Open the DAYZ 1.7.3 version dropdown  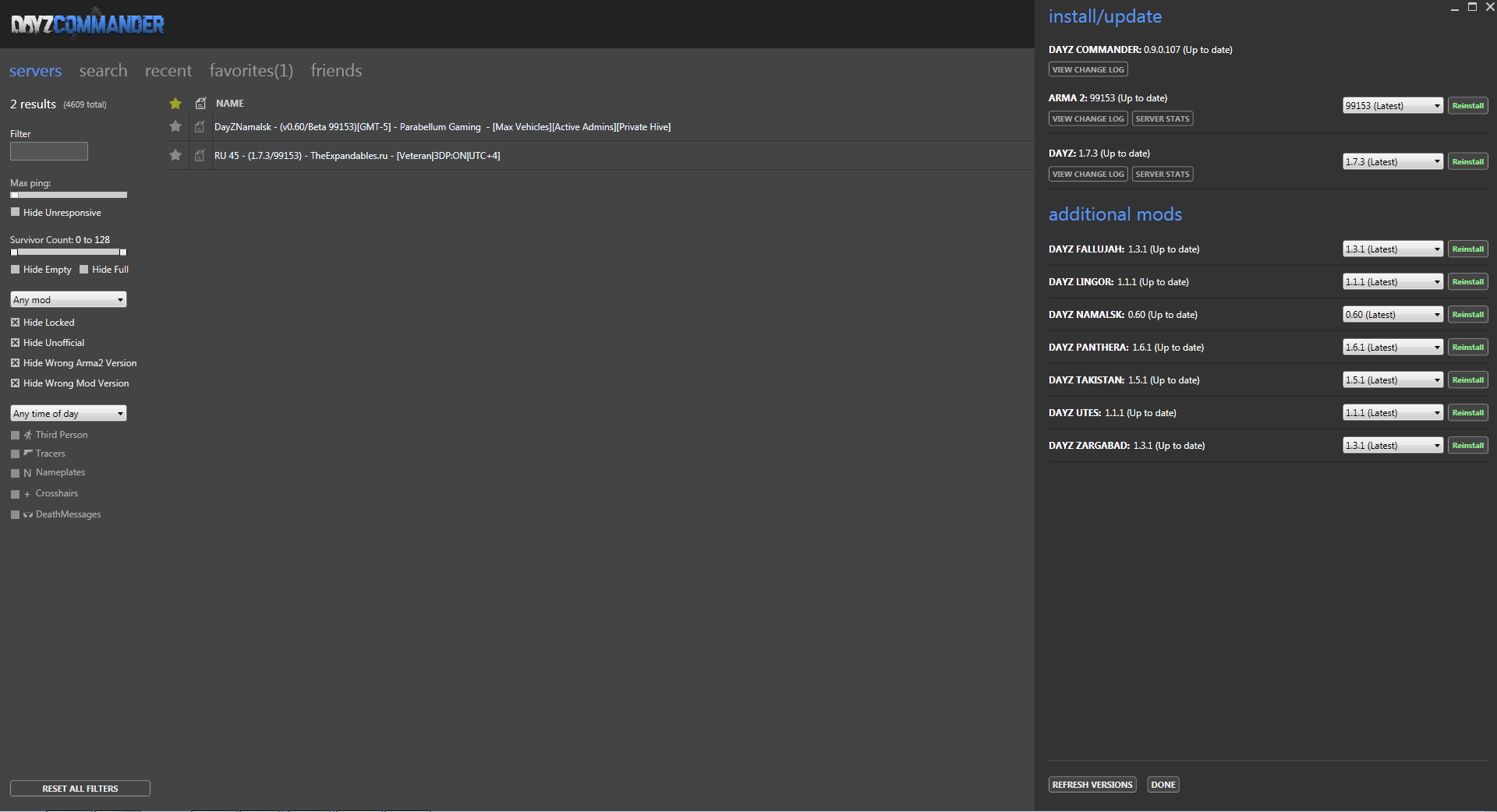[1393, 161]
